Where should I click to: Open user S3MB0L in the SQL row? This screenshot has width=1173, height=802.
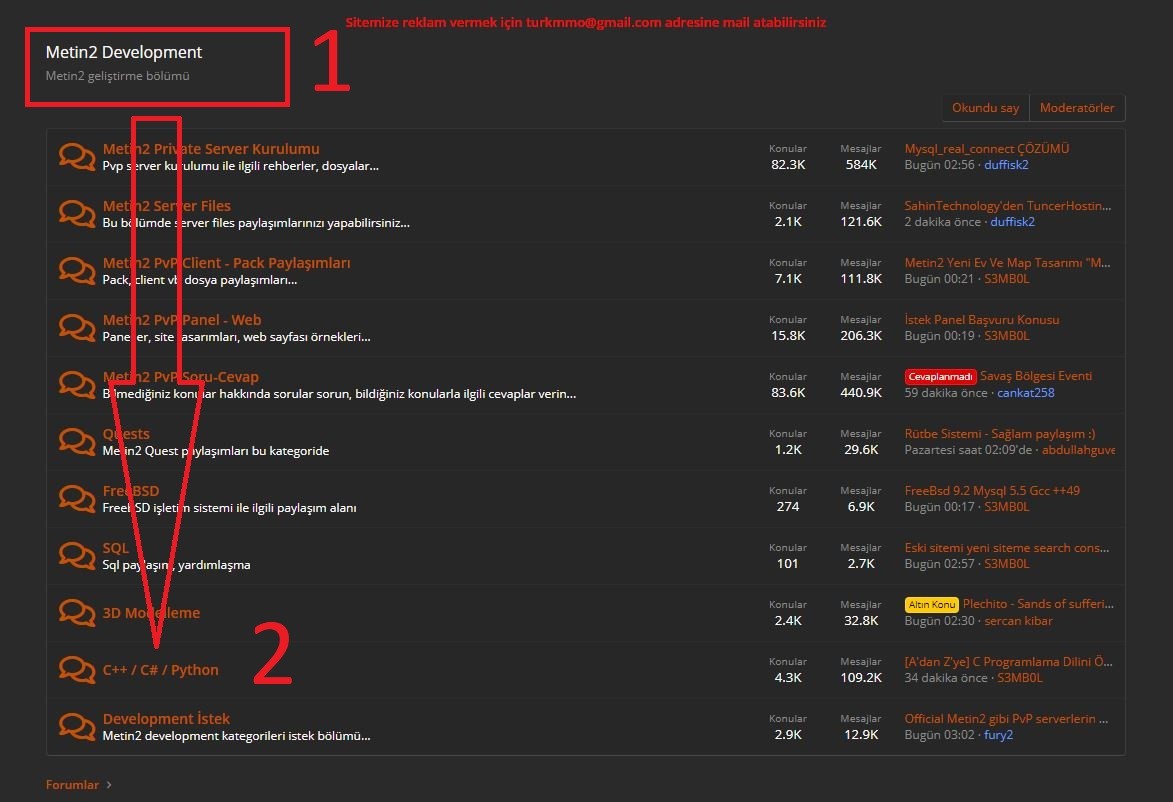[1007, 563]
